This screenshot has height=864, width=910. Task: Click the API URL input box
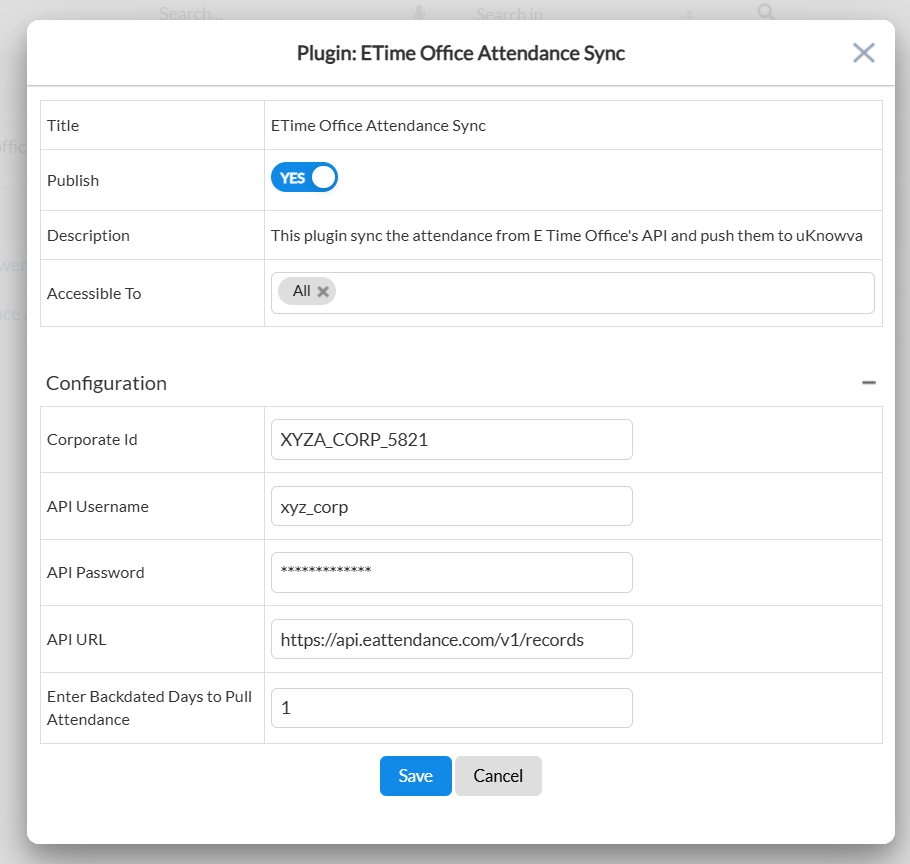click(451, 639)
